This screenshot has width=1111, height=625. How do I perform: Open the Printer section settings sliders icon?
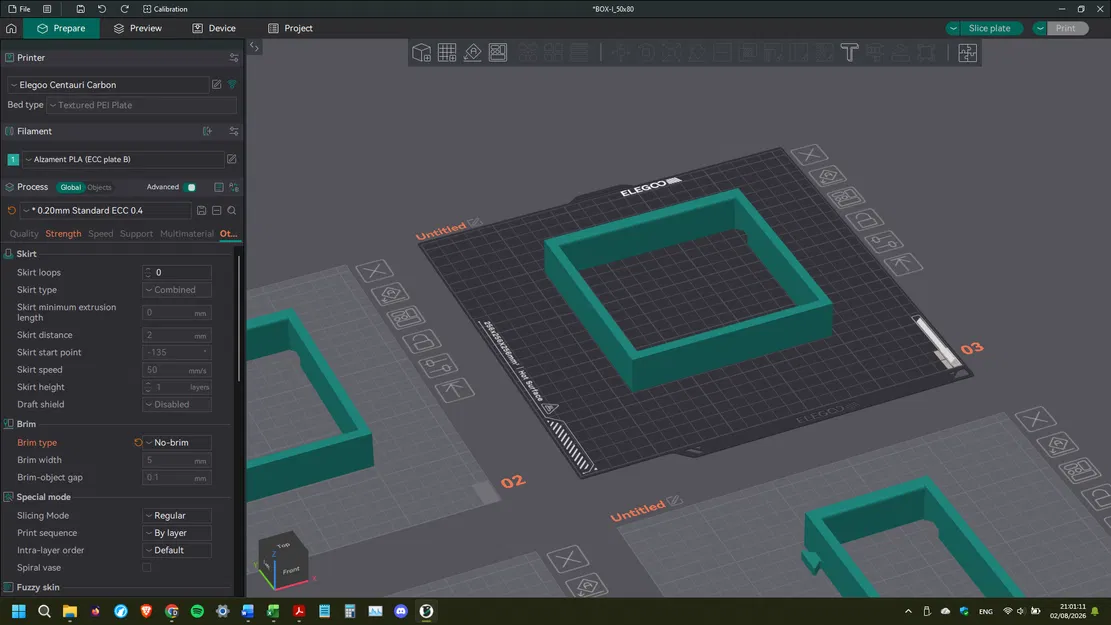coord(234,57)
